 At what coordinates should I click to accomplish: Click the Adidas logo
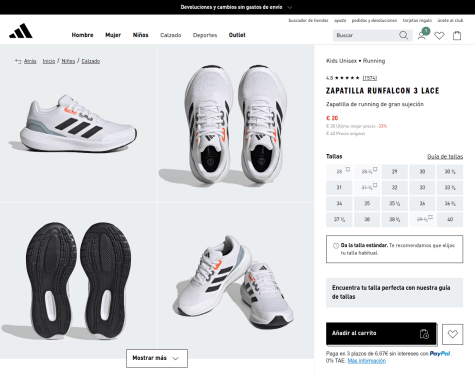click(21, 31)
